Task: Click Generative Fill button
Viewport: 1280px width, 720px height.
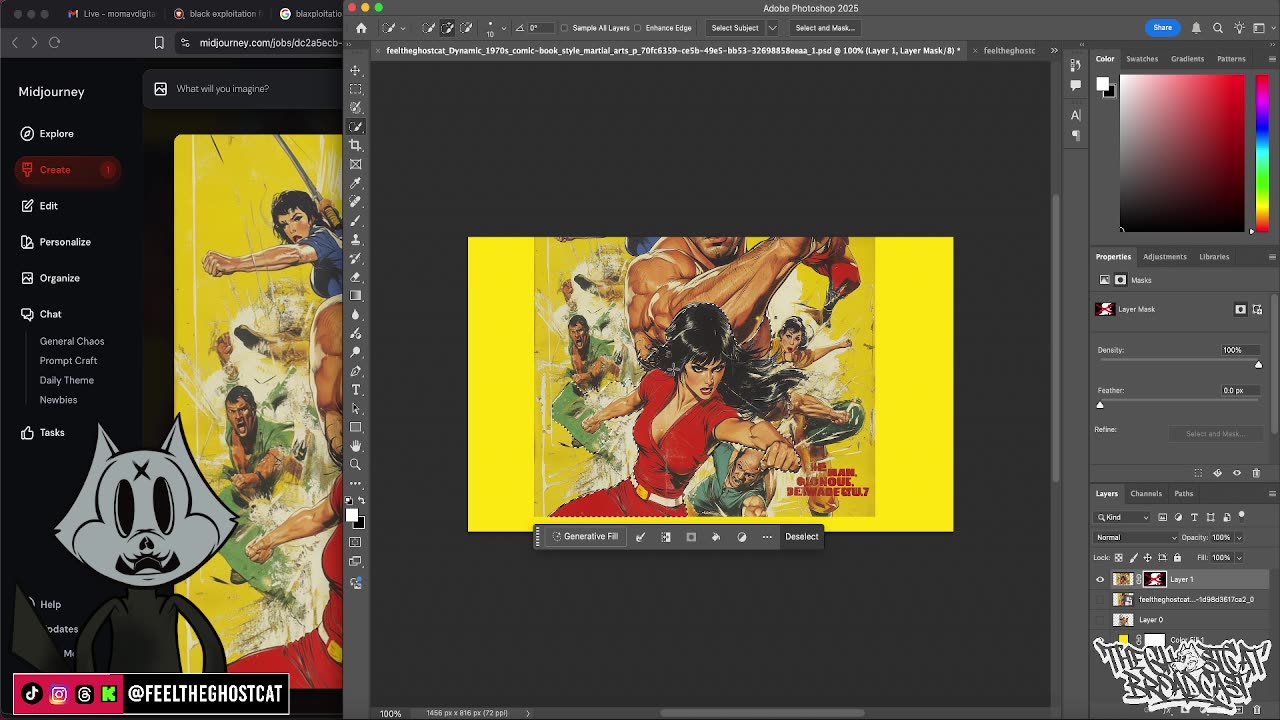Action: (x=585, y=537)
